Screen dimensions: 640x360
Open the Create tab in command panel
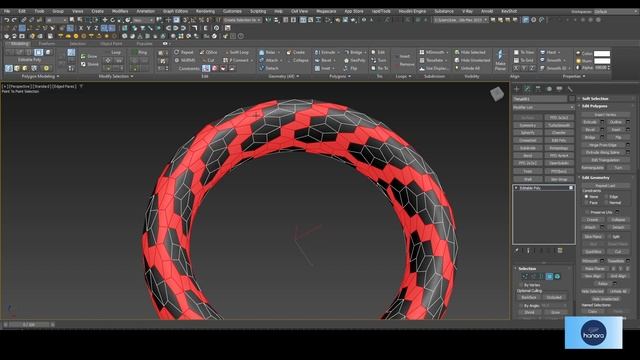click(x=517, y=89)
